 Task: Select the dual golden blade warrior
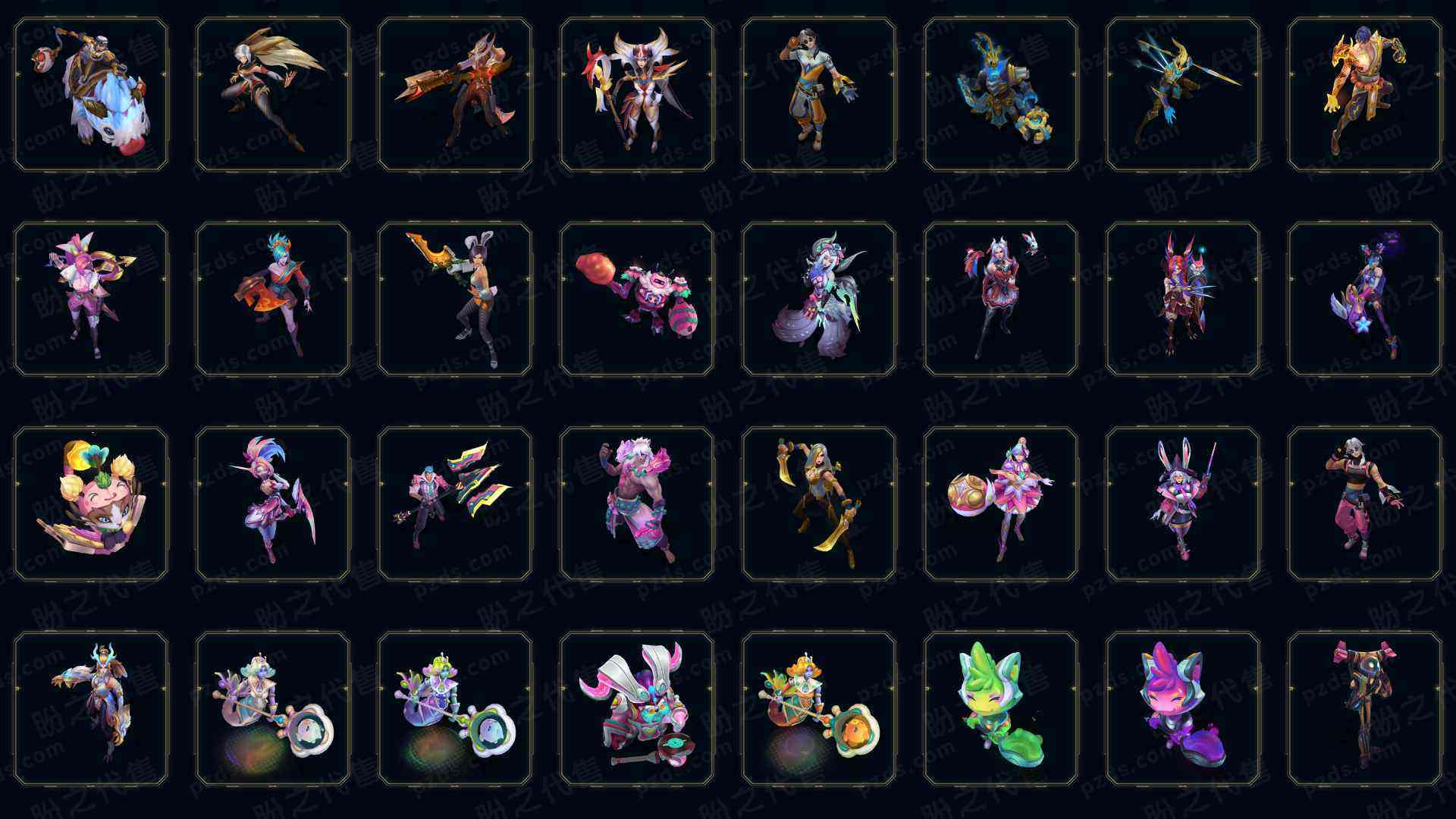click(x=819, y=504)
